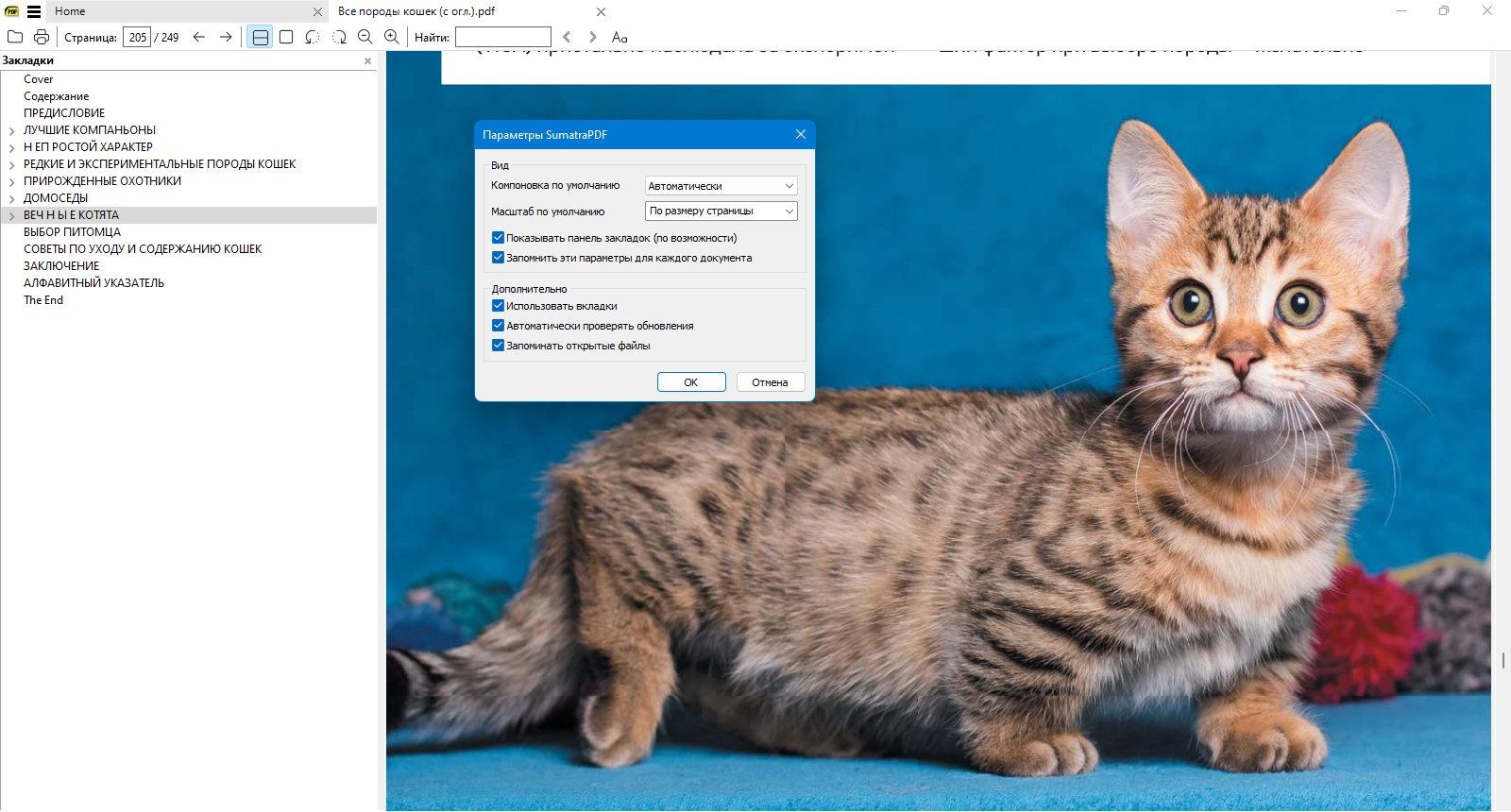Open Cover bookmark
The height and width of the screenshot is (812, 1511).
[39, 79]
